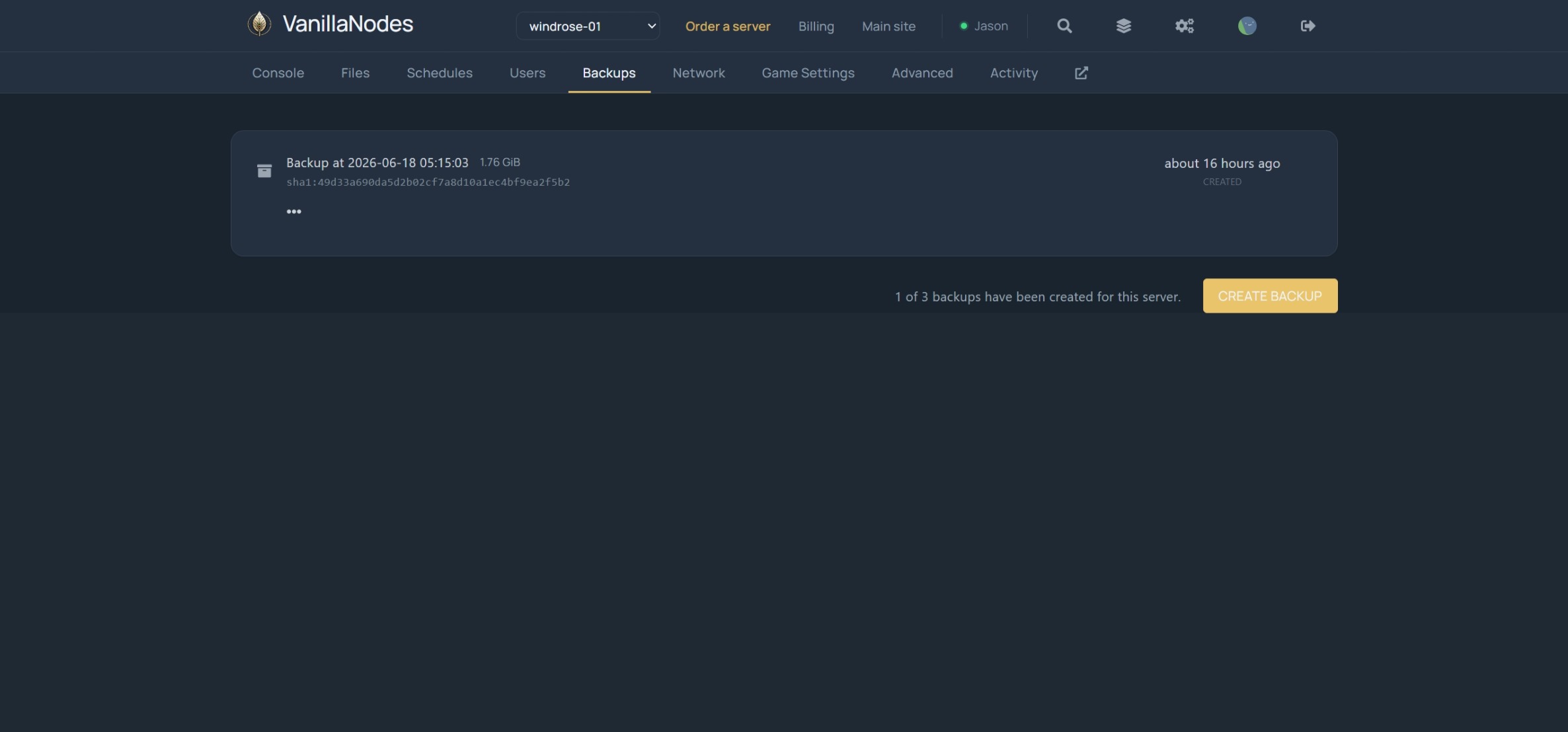Open the Activity tab

pyautogui.click(x=1013, y=73)
